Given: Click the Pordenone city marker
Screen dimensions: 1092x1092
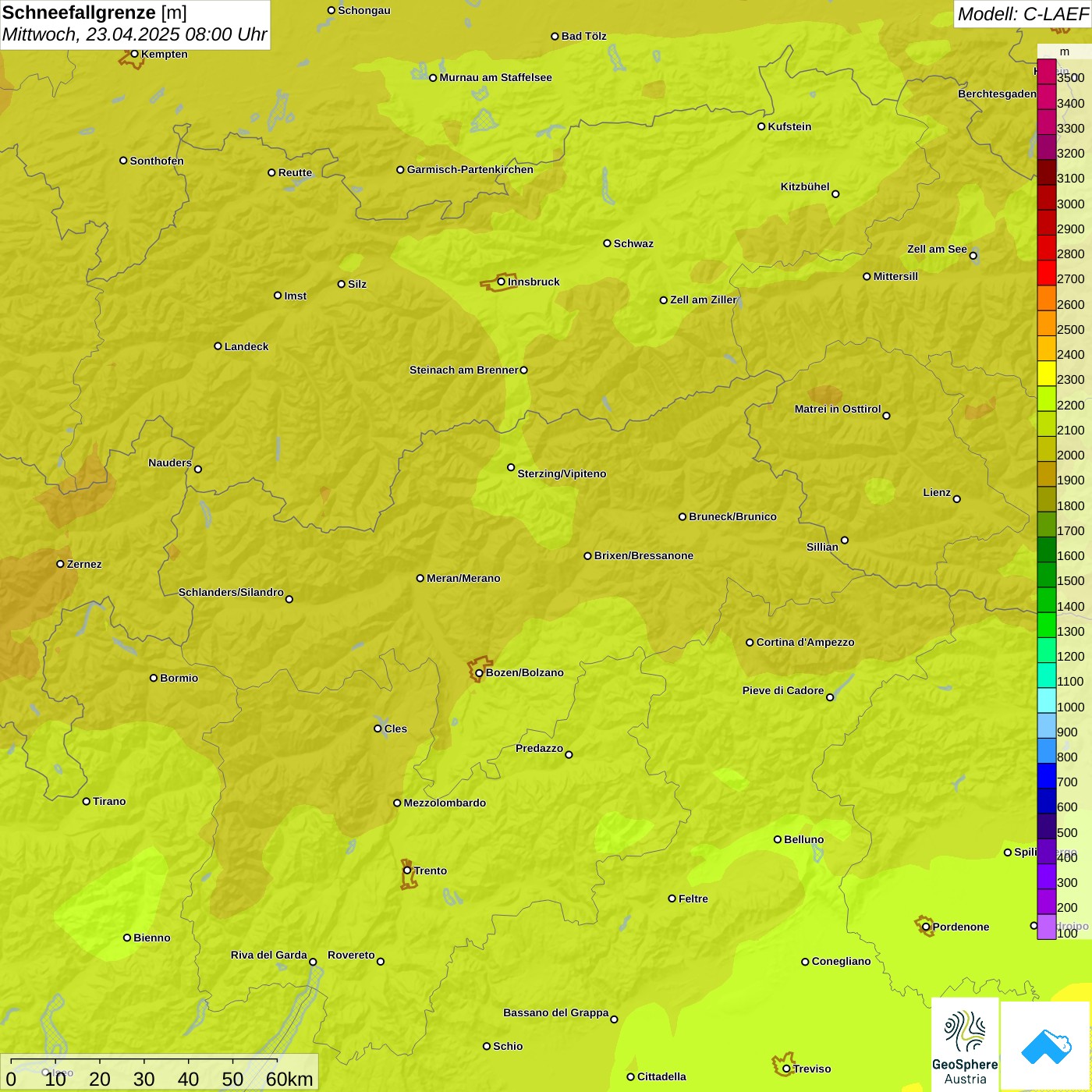Looking at the screenshot, I should [926, 927].
